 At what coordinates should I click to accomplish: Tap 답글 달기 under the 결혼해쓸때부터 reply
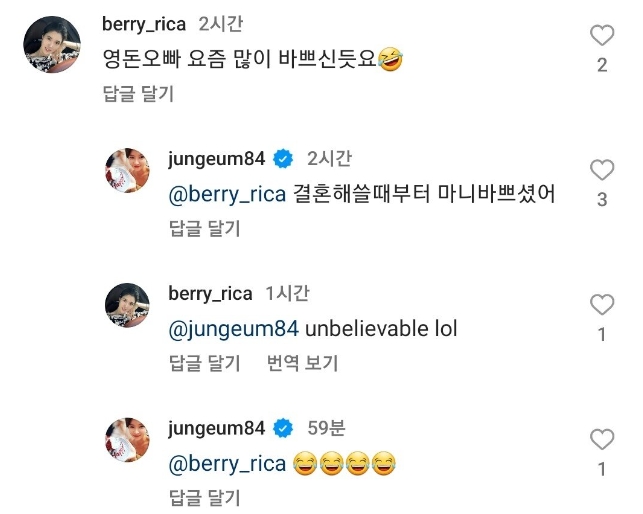pyautogui.click(x=205, y=229)
